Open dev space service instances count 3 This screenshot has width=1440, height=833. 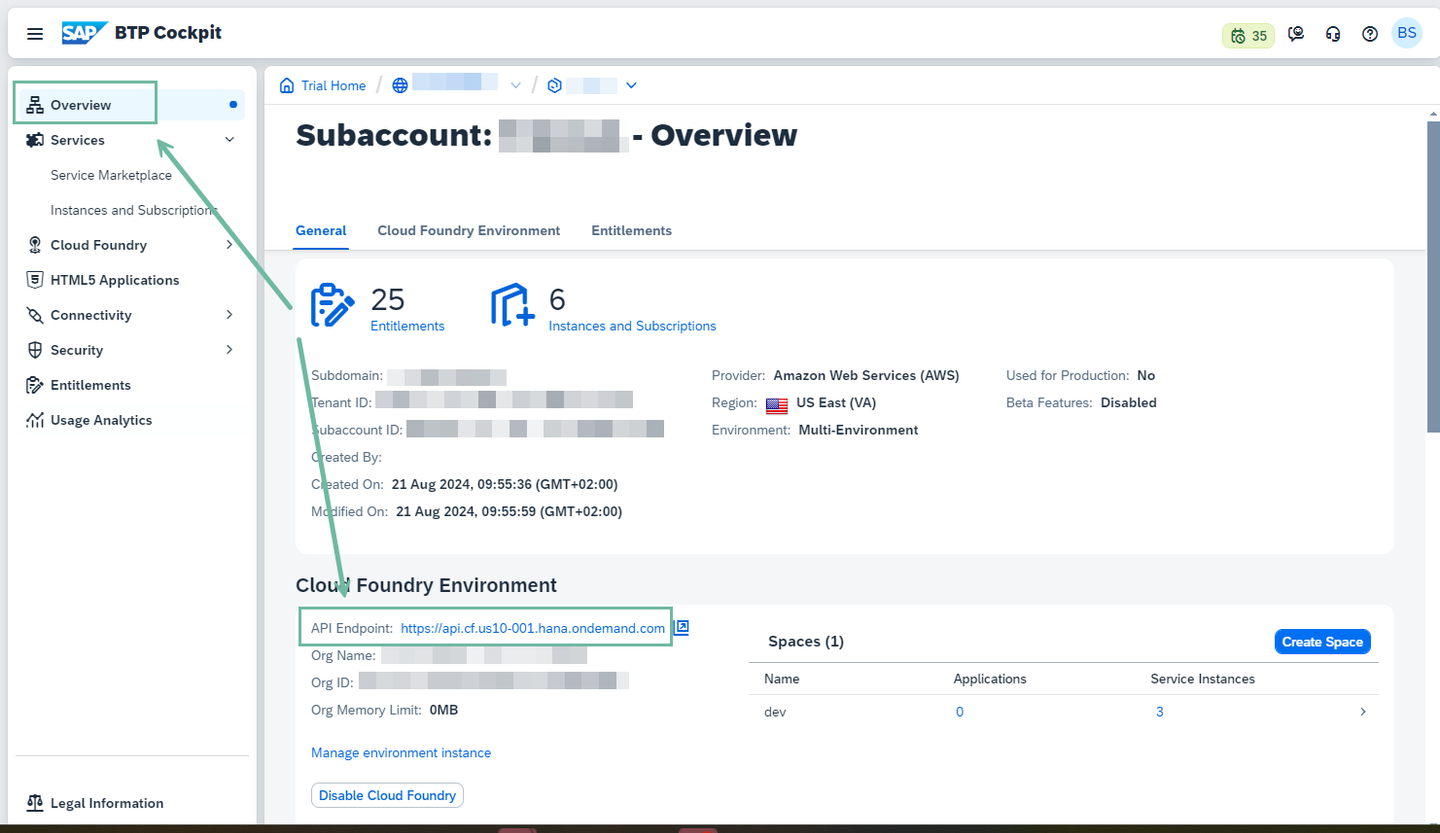[x=1159, y=712]
